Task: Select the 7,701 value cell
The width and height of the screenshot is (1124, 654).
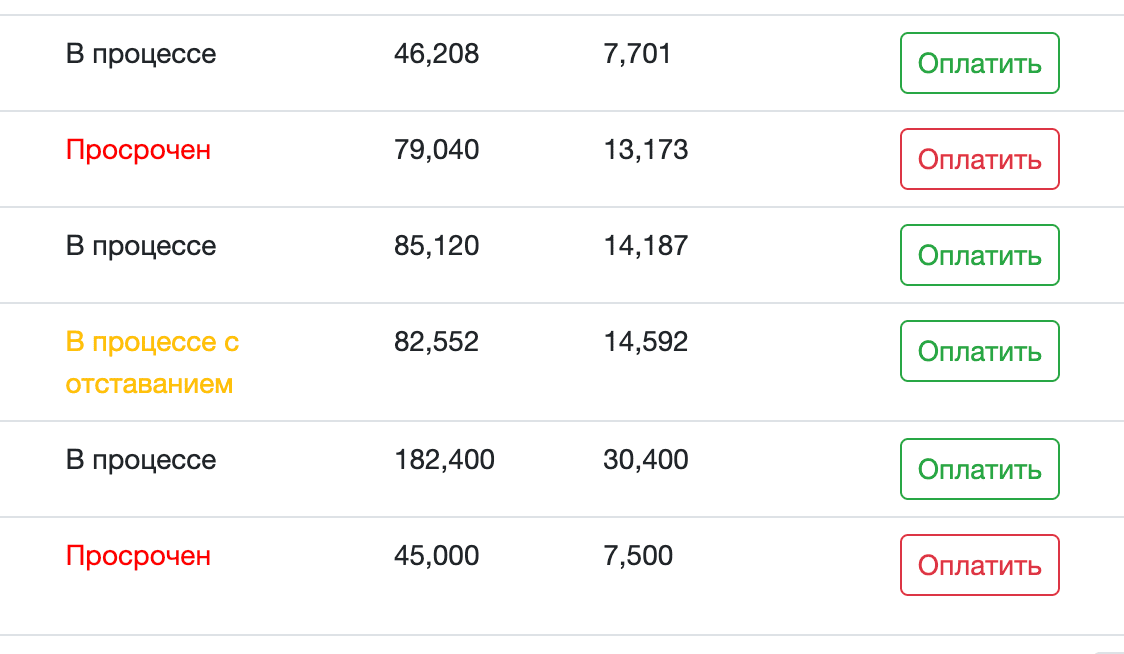Action: [637, 54]
